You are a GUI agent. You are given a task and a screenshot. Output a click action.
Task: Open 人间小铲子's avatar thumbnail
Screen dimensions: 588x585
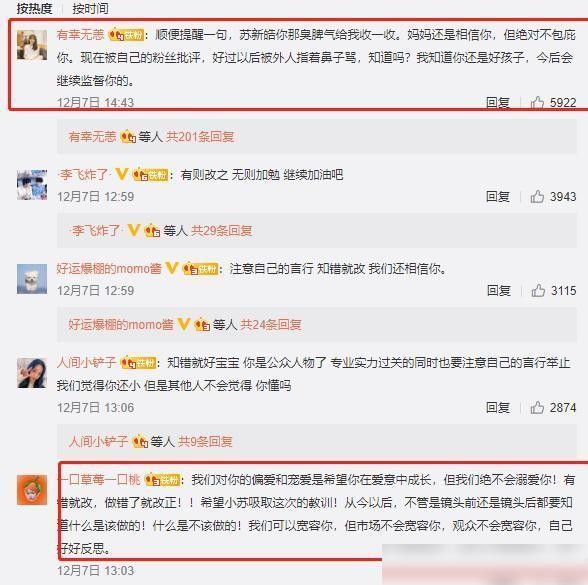tap(32, 373)
